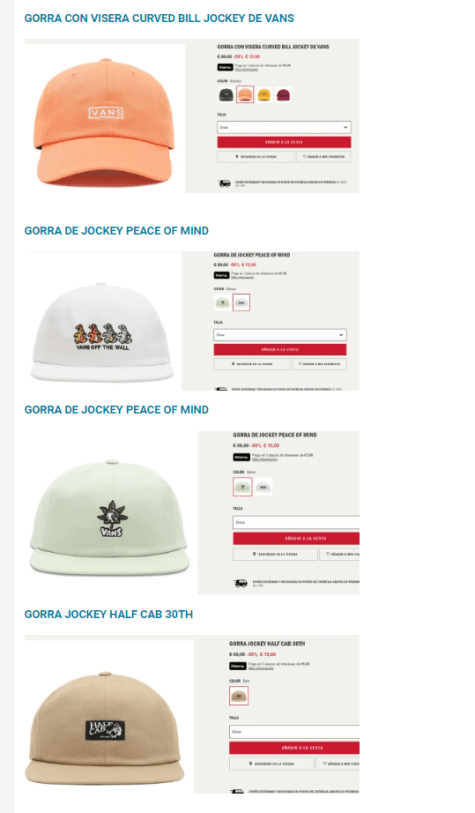Open heading link Gorra con visera curved bill jockey
The image size is (475, 813).
(159, 18)
